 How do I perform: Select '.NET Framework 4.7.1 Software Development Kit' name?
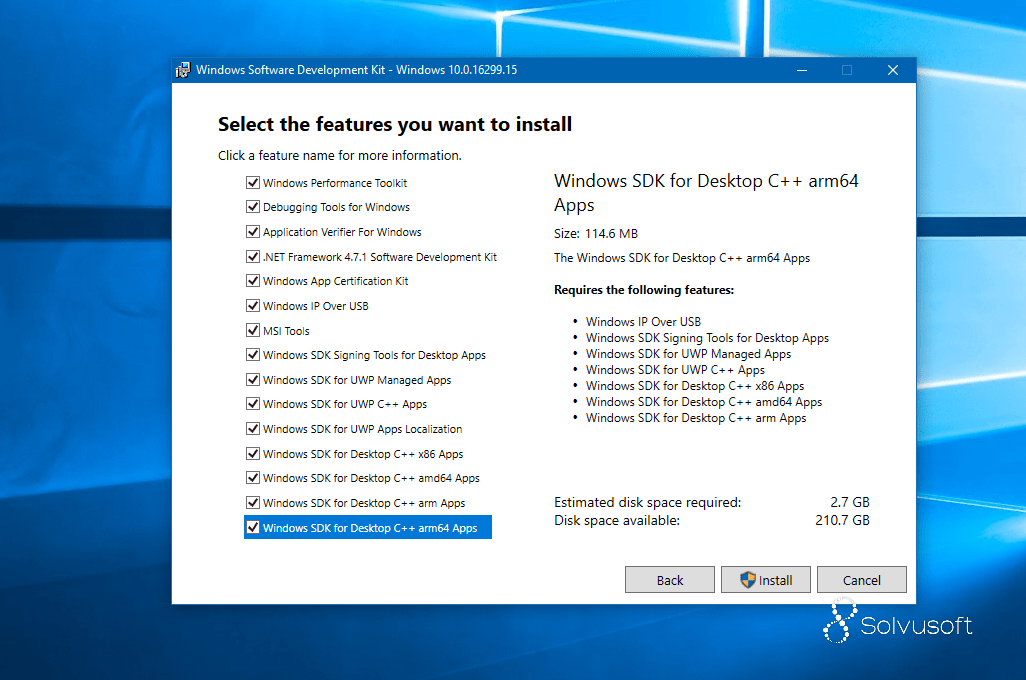pyautogui.click(x=380, y=257)
